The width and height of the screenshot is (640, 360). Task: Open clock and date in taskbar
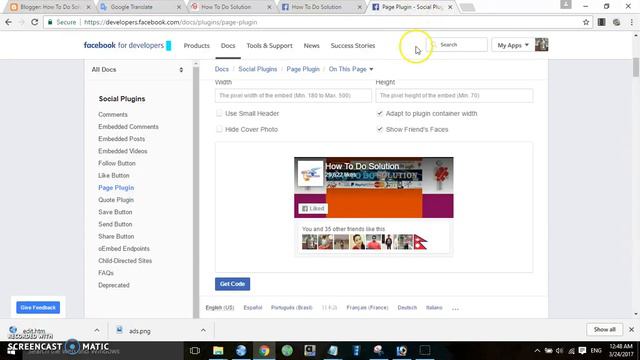pyautogui.click(x=621, y=351)
